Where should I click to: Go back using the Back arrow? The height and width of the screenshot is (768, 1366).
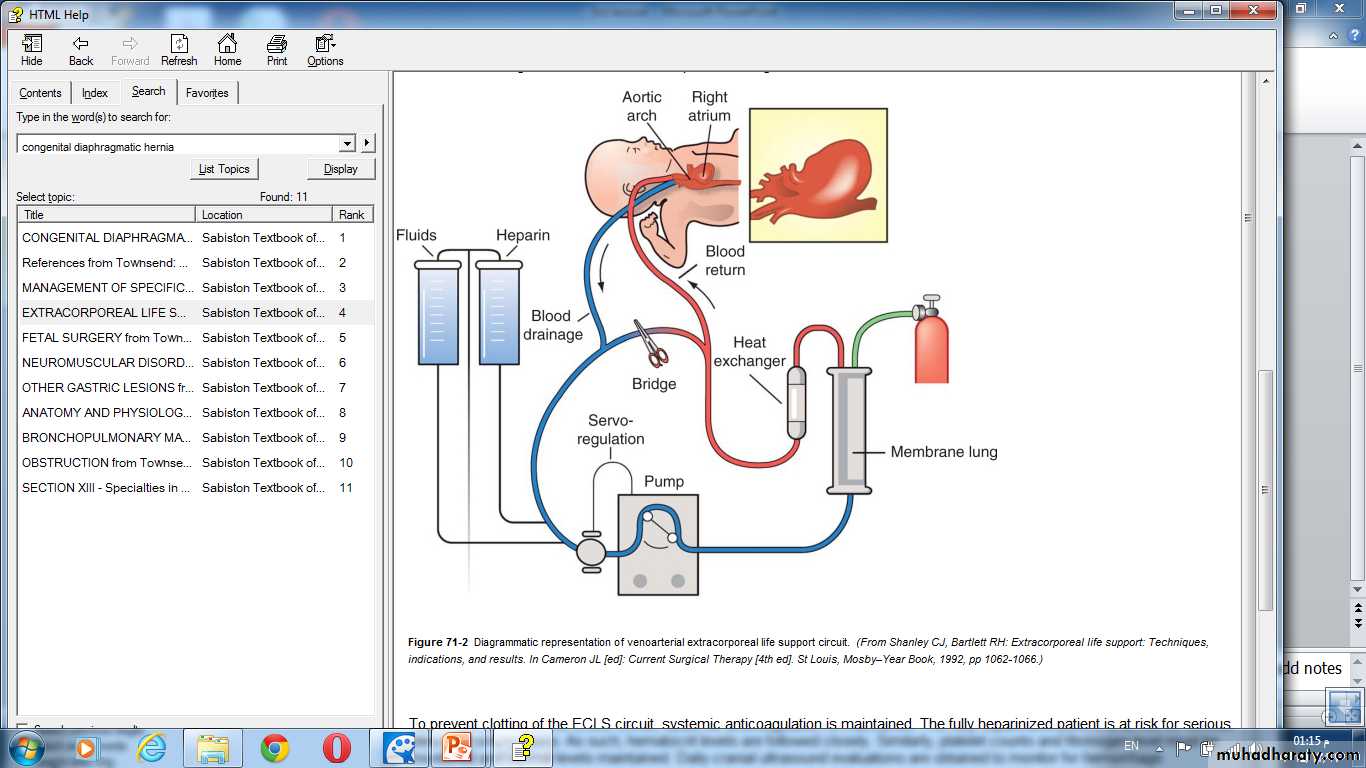[x=81, y=50]
